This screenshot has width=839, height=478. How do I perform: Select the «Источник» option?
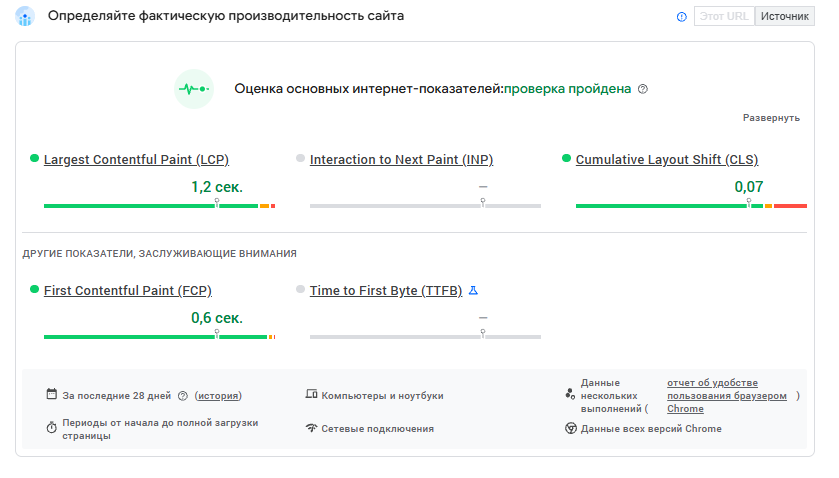[x=784, y=17]
